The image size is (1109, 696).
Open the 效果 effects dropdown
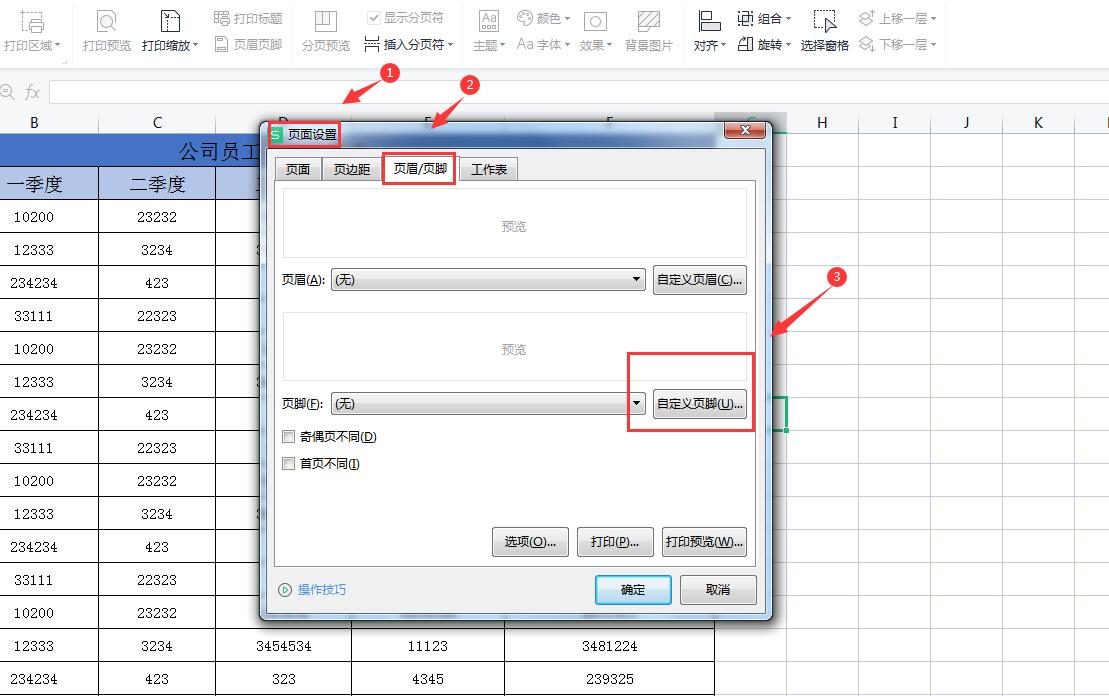pyautogui.click(x=596, y=31)
